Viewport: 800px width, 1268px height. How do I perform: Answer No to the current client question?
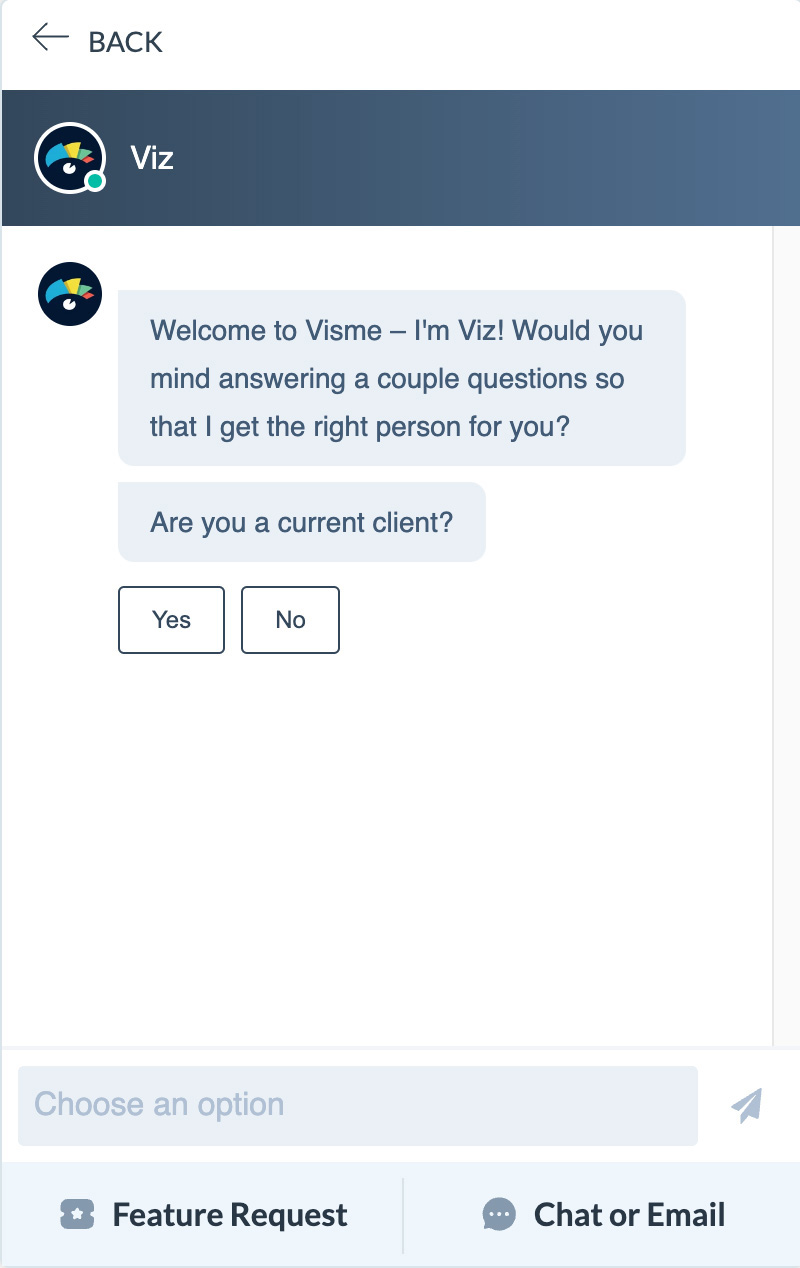290,620
